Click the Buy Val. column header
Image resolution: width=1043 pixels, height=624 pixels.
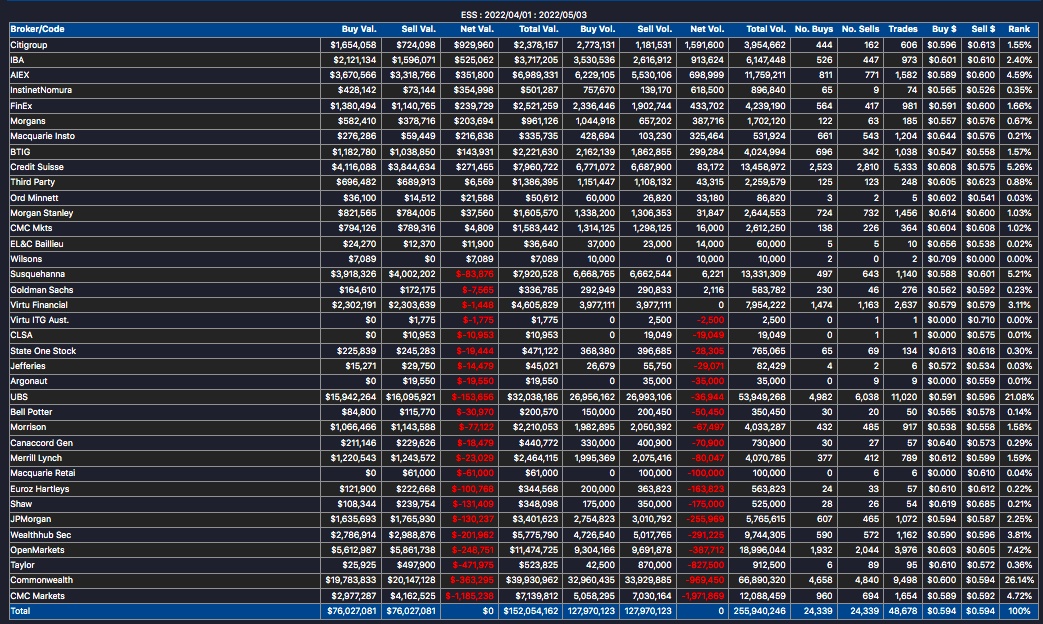[x=359, y=29]
